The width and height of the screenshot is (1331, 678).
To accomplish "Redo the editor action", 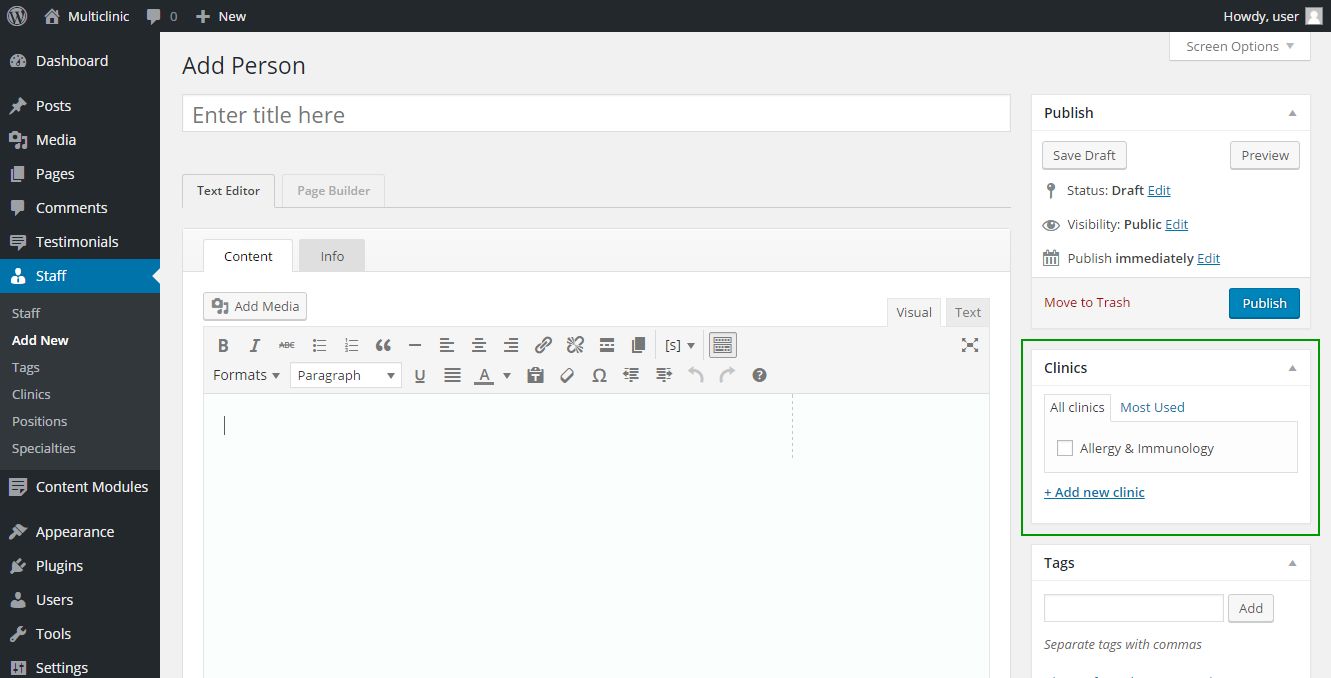I will coord(727,375).
